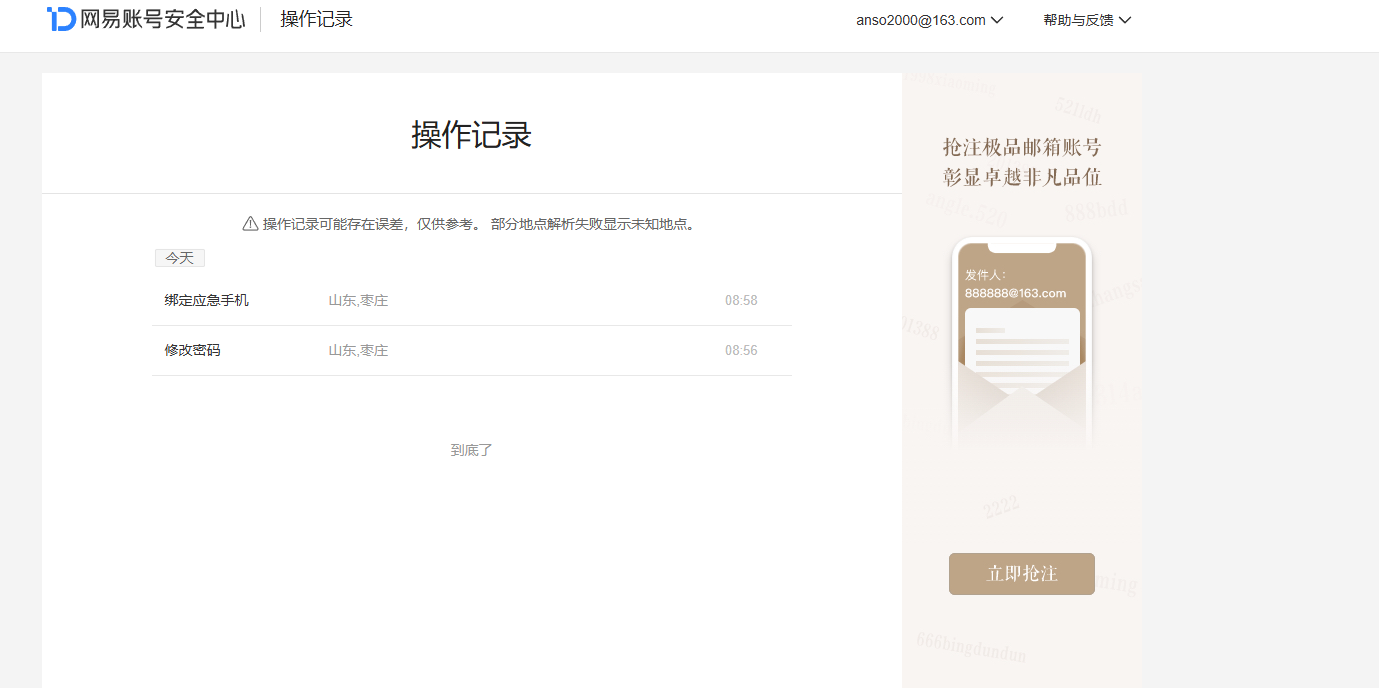Open the anso2000@163.com account dropdown

click(929, 20)
